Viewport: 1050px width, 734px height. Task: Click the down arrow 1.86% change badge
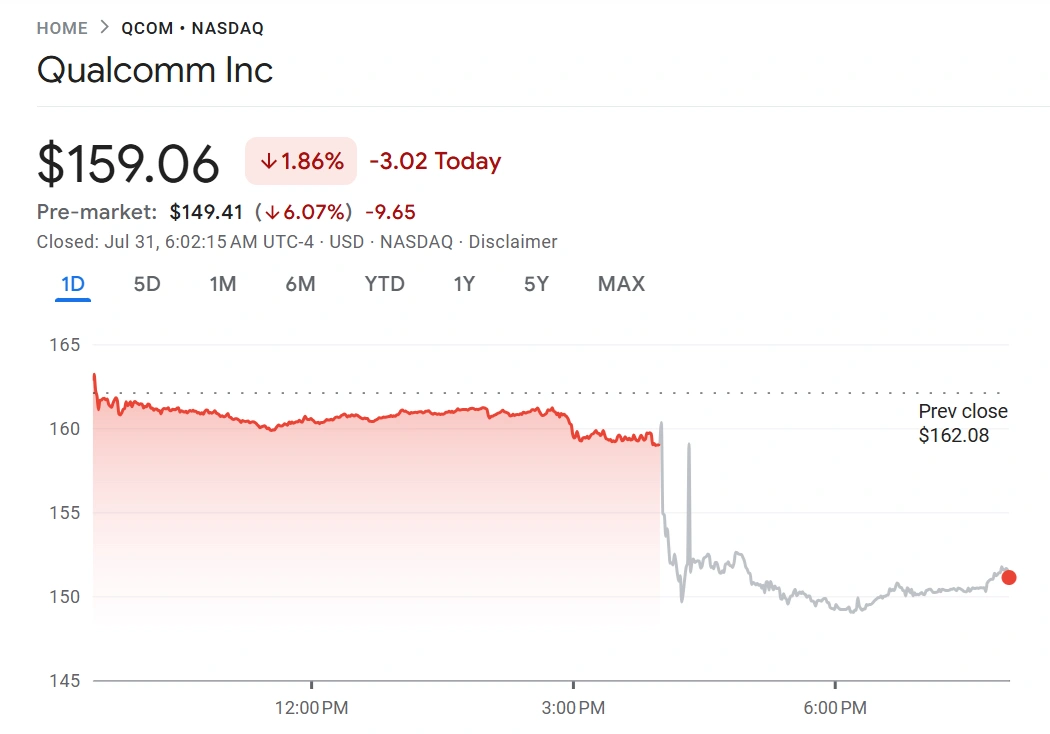[301, 161]
